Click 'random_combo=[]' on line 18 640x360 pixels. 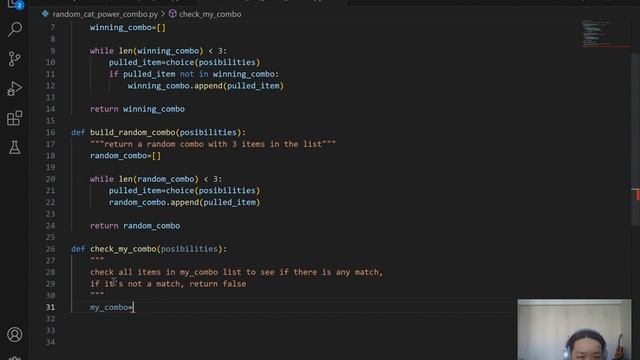[x=125, y=156]
